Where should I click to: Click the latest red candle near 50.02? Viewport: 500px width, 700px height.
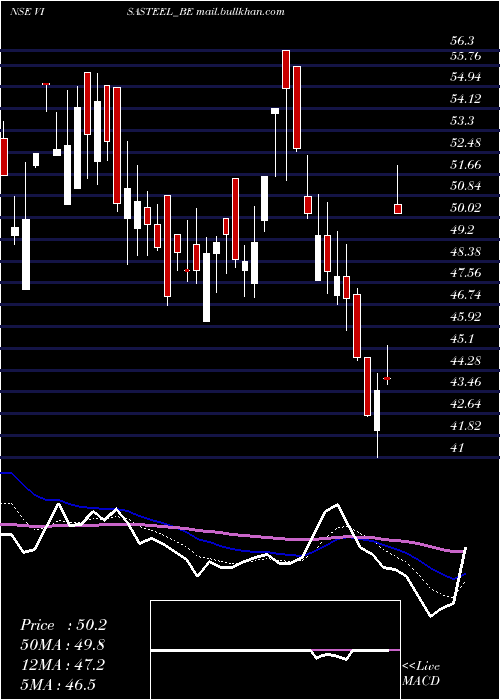[398, 208]
